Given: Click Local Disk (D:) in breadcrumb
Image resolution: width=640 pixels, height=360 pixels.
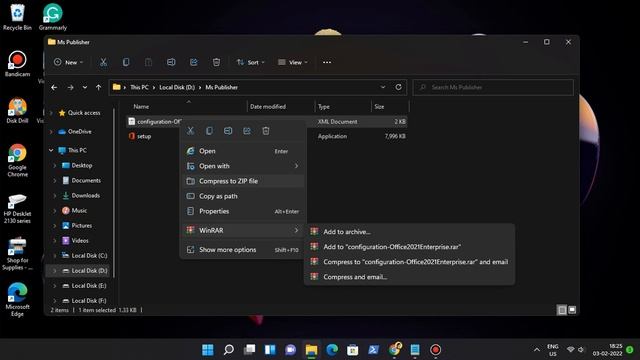Looking at the screenshot, I should click(177, 87).
